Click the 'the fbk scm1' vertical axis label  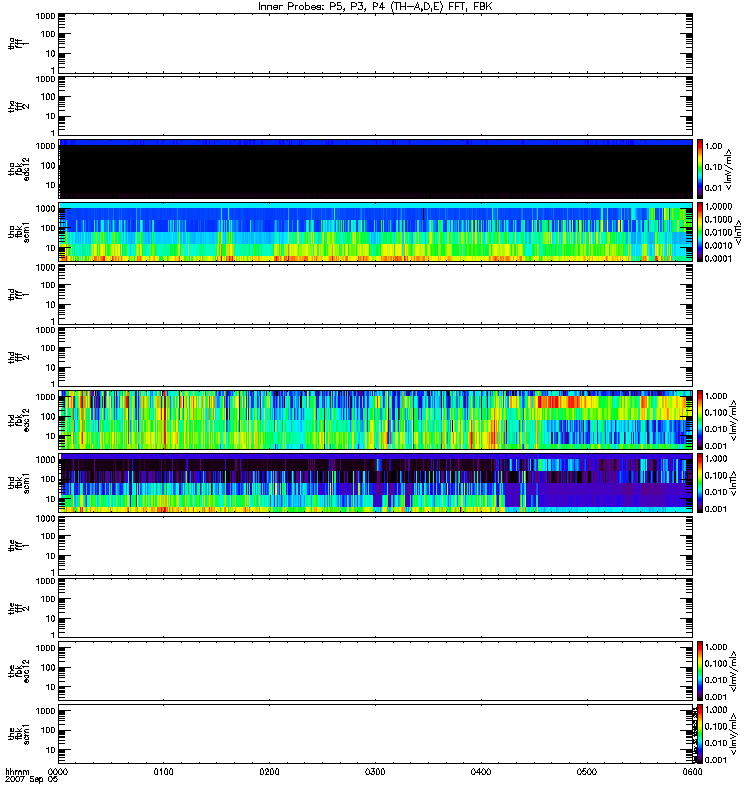pyautogui.click(x=19, y=735)
